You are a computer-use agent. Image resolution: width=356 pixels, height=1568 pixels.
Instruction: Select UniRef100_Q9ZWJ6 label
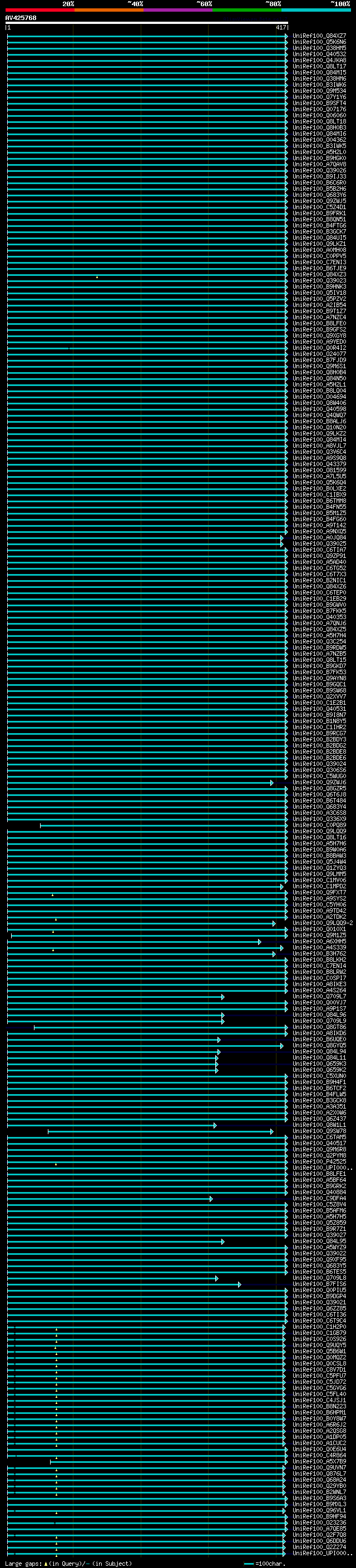point(319,782)
